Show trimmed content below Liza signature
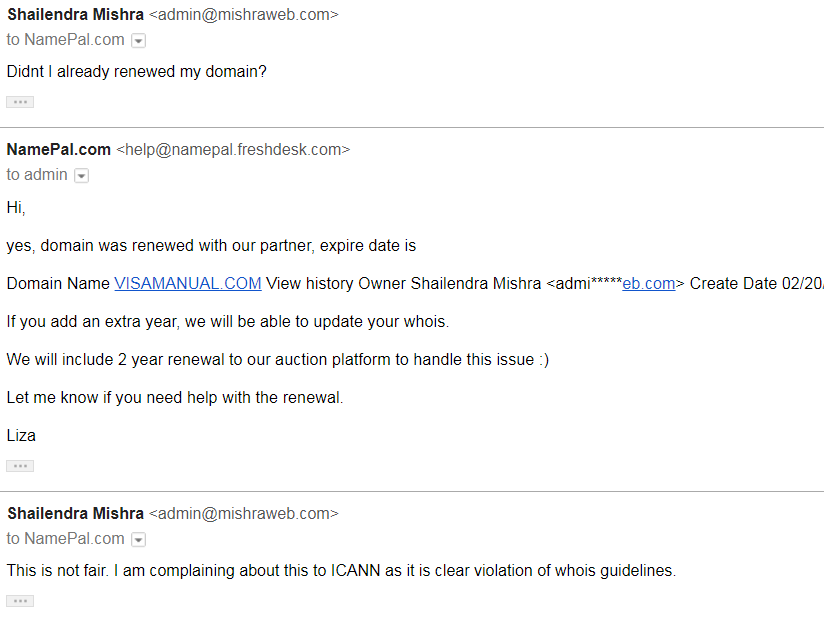The width and height of the screenshot is (824, 625). 20,466
